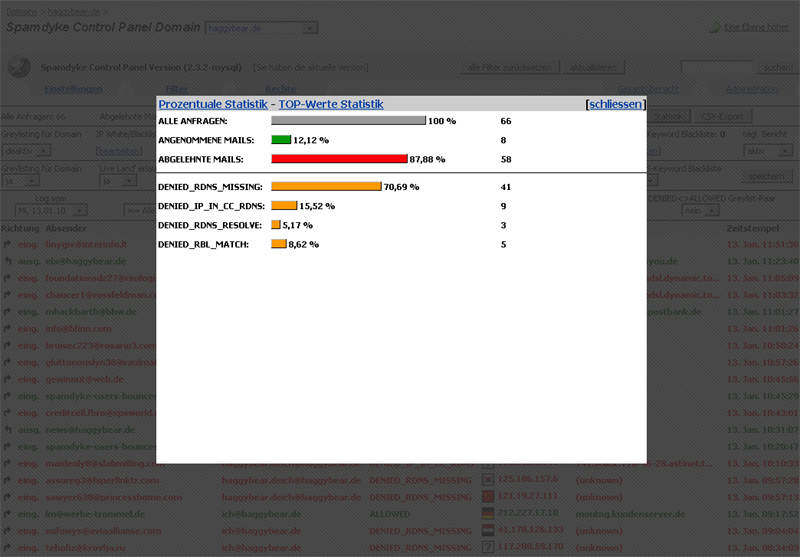Viewport: 800px width, 557px height.
Task: Click the orange DENIED_RDNS_MISSING bar
Action: click(x=327, y=186)
